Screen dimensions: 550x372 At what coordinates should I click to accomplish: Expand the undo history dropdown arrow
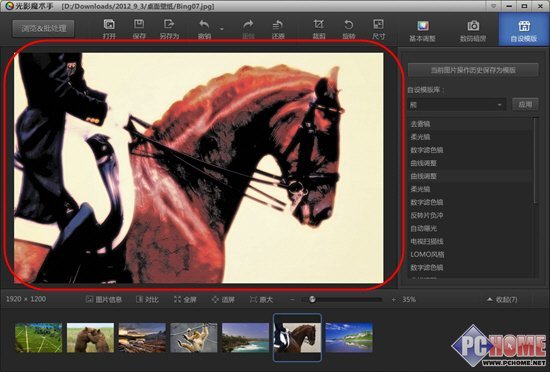click(222, 29)
